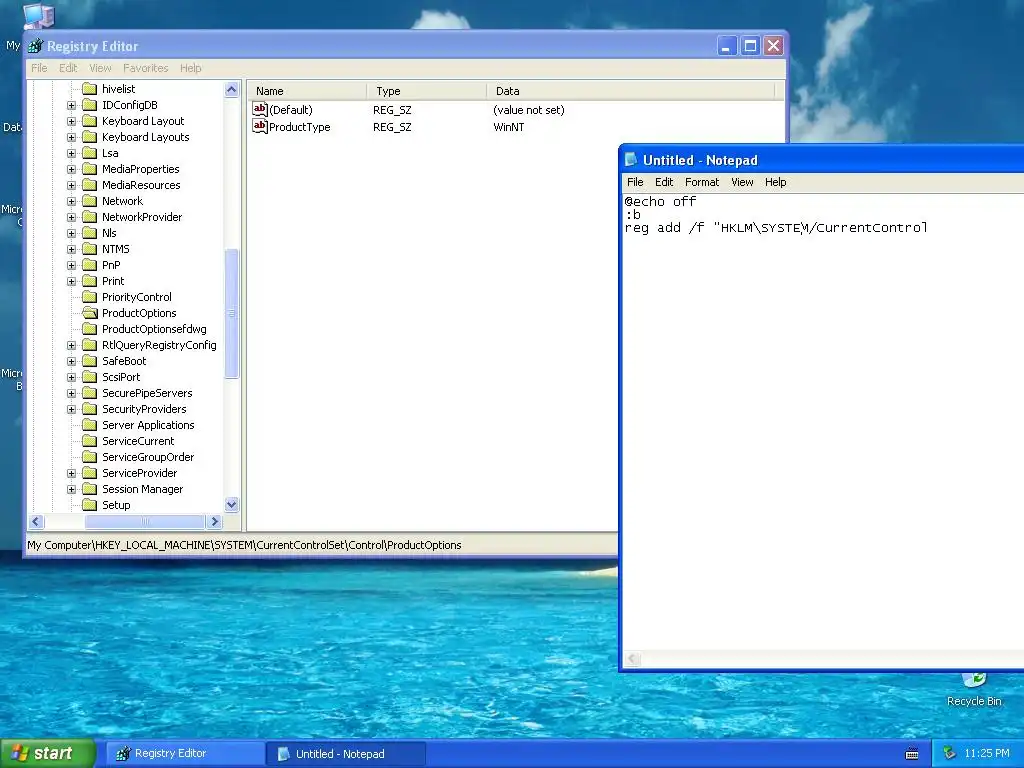Screen dimensions: 1024x768
Task: Click the WinNT data value
Action: click(508, 127)
